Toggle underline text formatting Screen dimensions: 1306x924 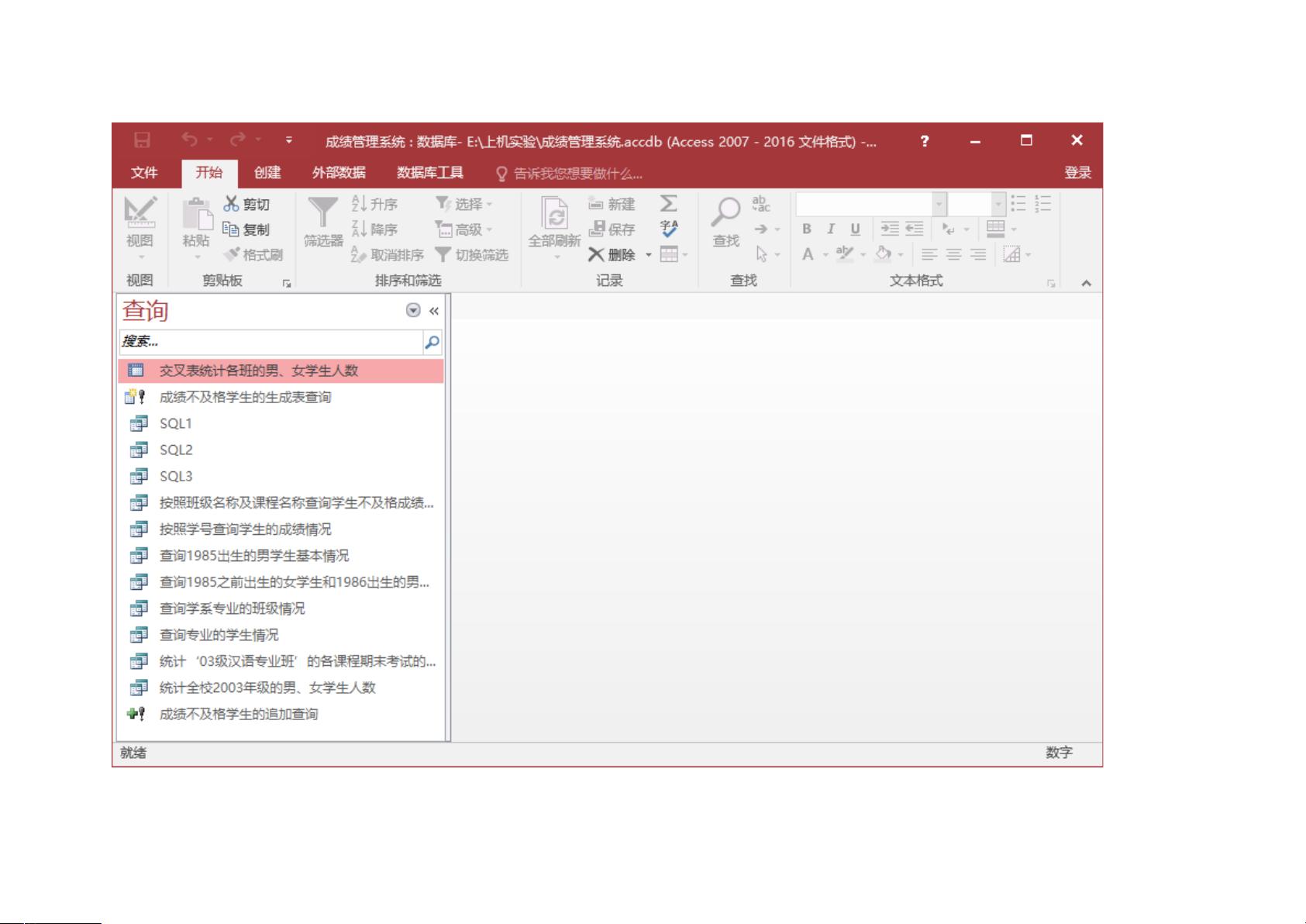point(854,229)
